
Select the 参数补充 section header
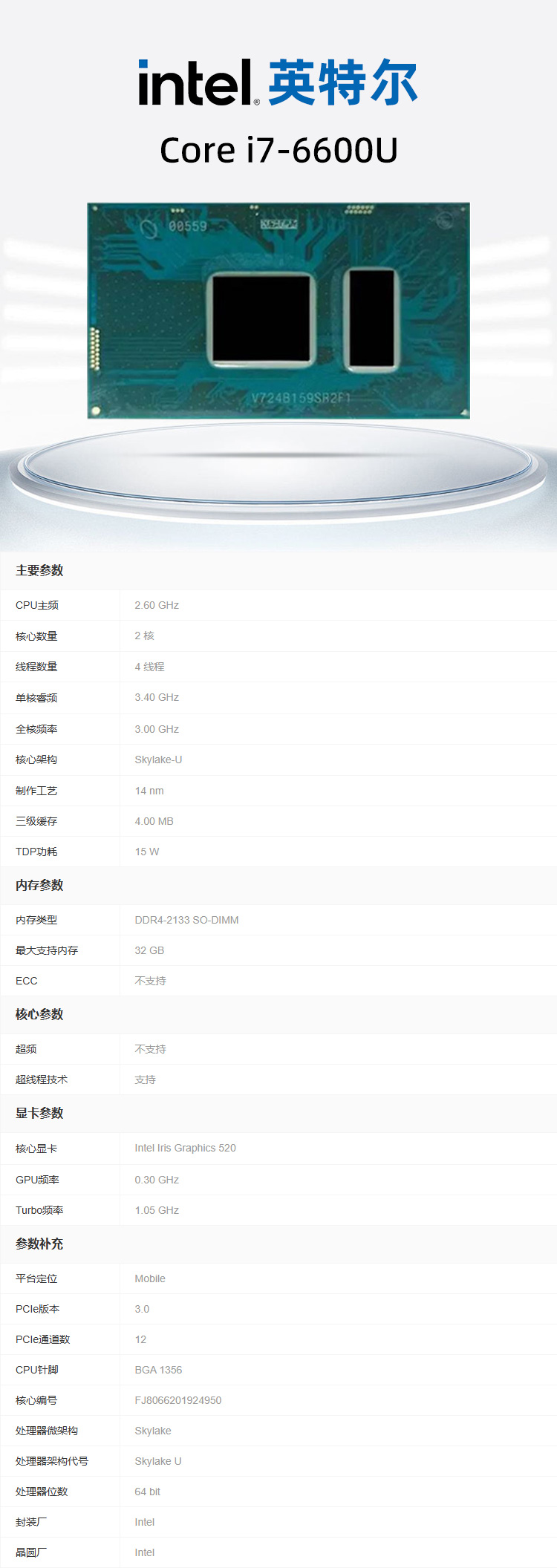click(39, 1244)
